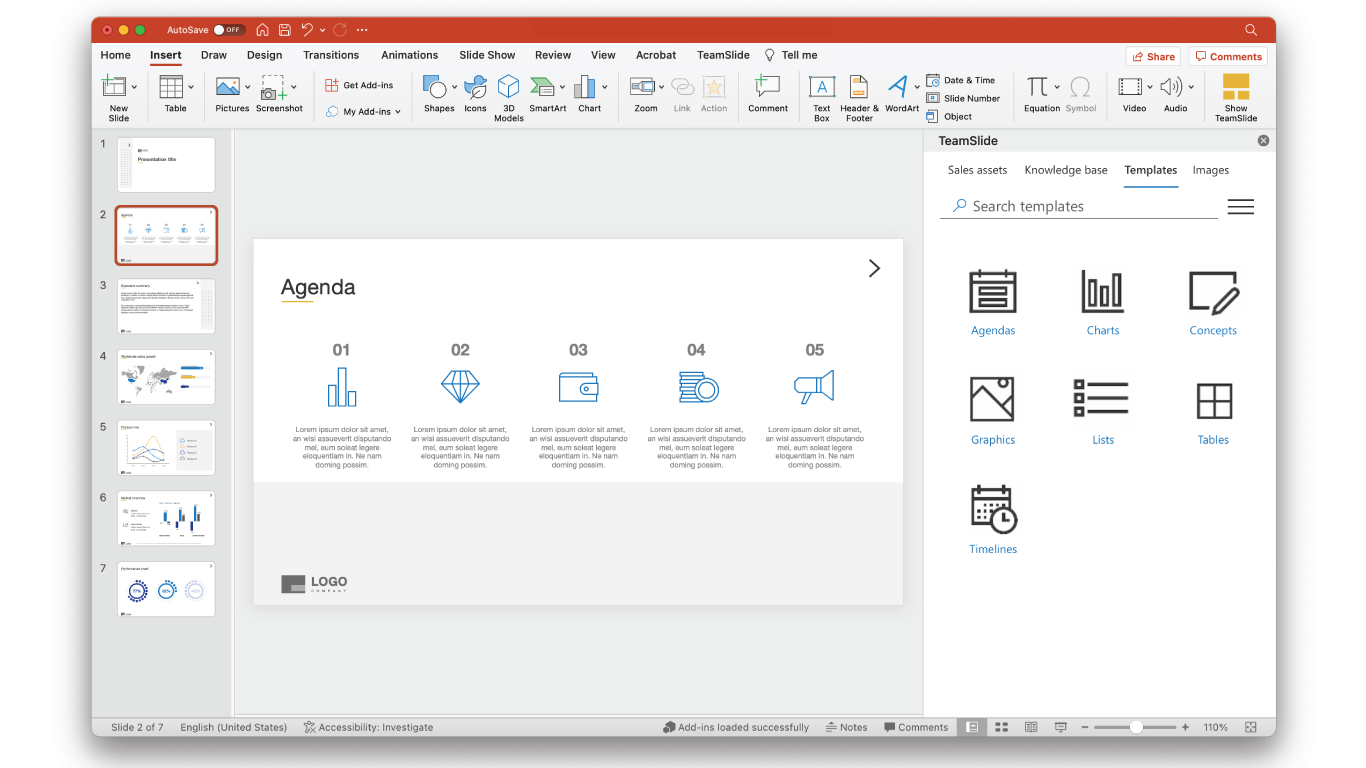This screenshot has width=1366, height=768.
Task: Click the Show TeamSlide button
Action: (1236, 97)
